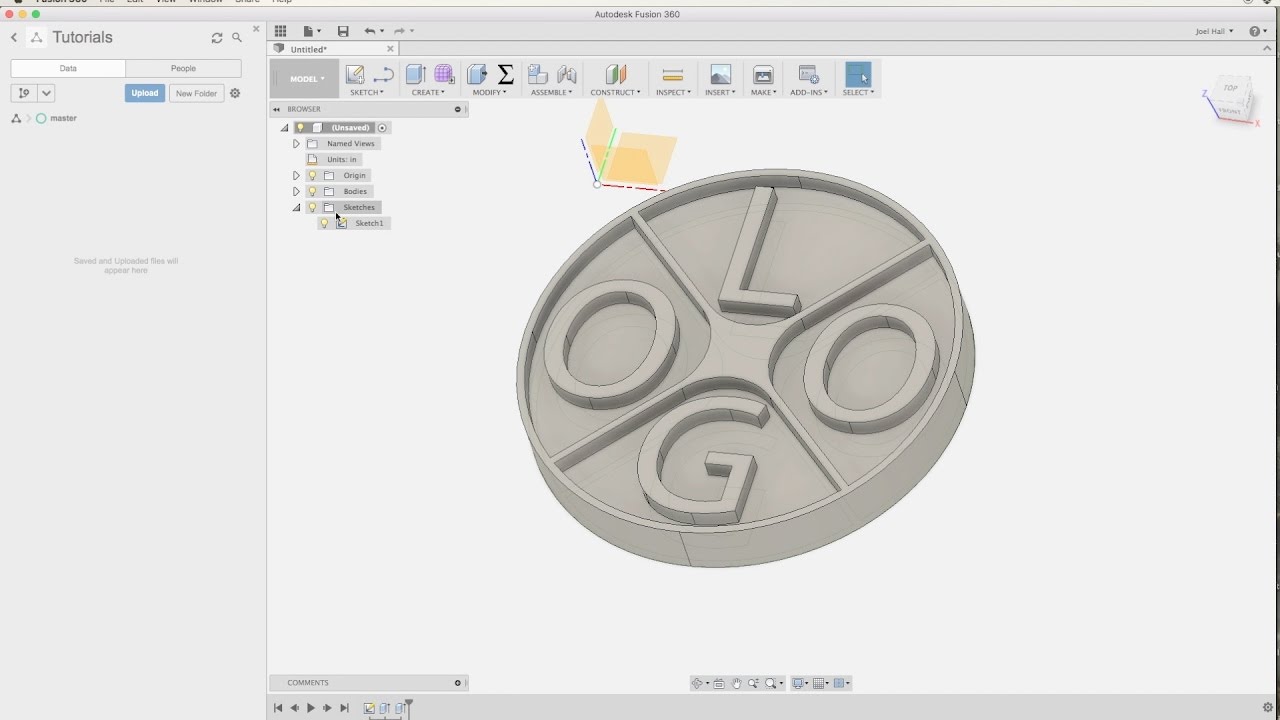Click the Add-Ins scripts icon

[x=809, y=75]
